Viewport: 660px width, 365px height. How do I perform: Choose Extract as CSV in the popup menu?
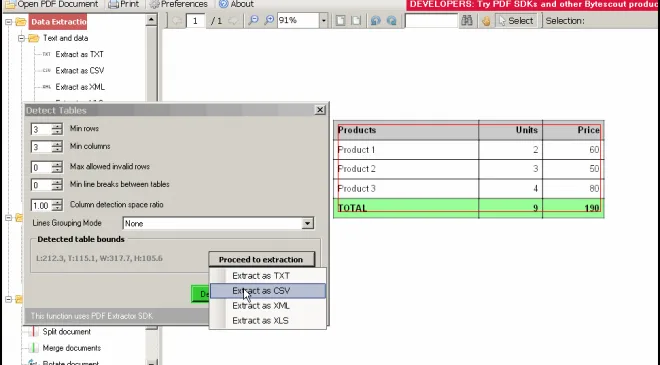coord(268,291)
